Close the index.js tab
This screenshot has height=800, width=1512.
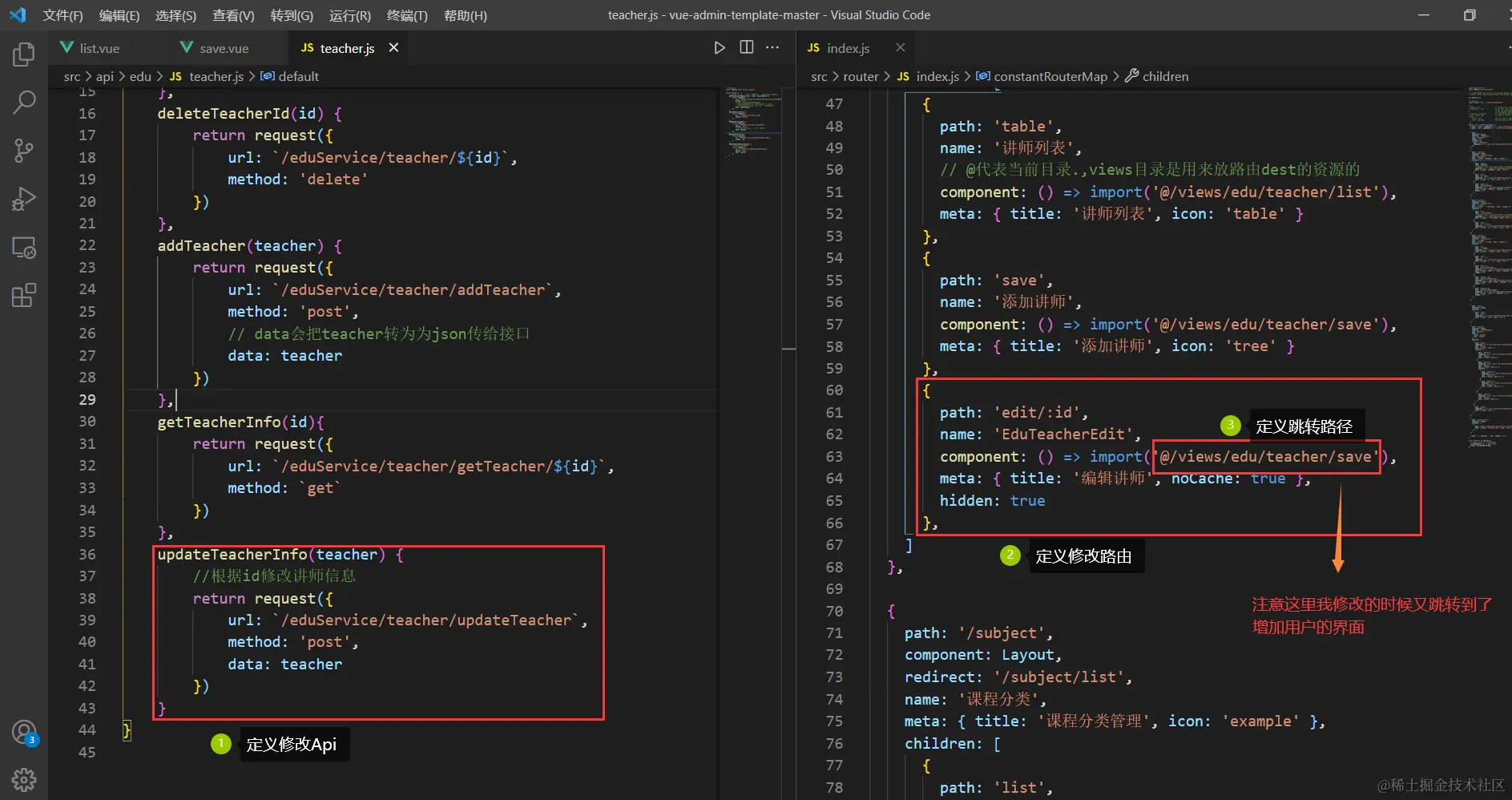click(x=901, y=48)
